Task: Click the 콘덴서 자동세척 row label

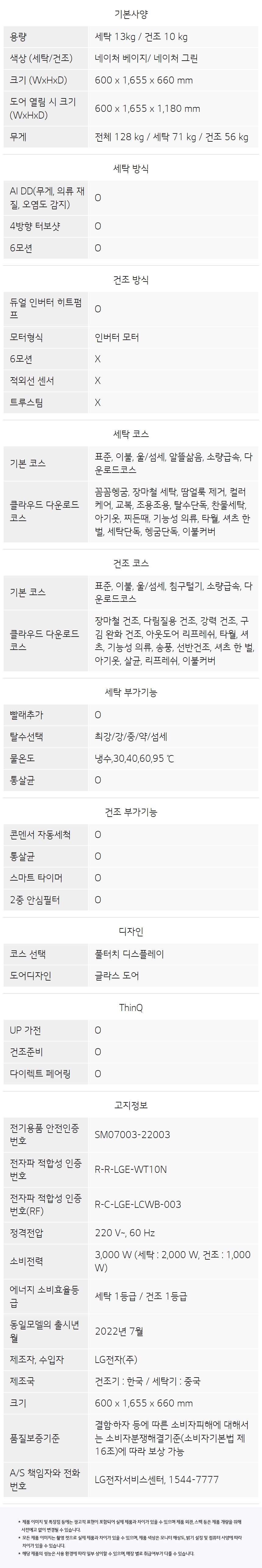Action: click(40, 835)
